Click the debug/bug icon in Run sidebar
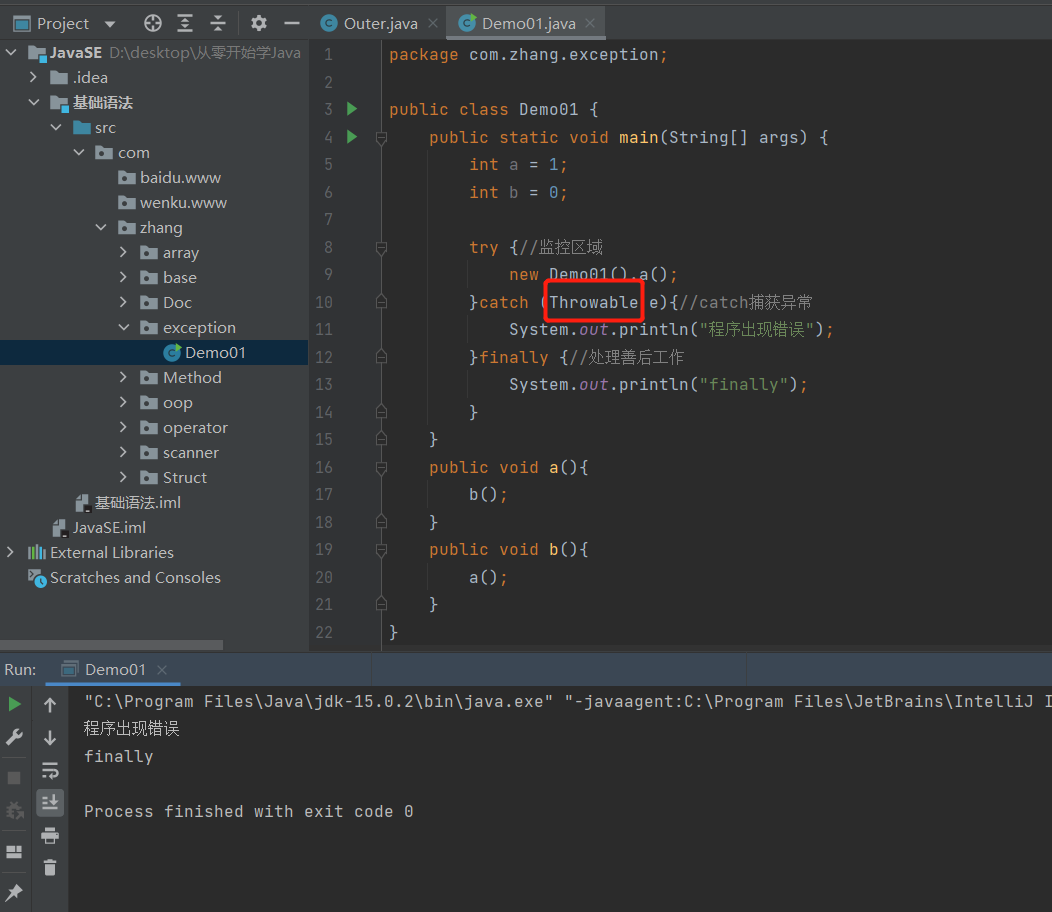 coord(14,811)
